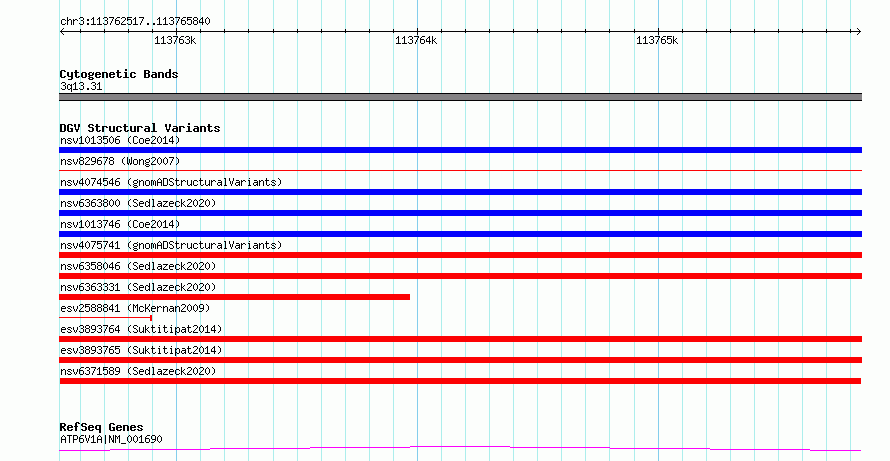Click the RefSeq Genes track title
890x461 pixels.
(x=101, y=427)
